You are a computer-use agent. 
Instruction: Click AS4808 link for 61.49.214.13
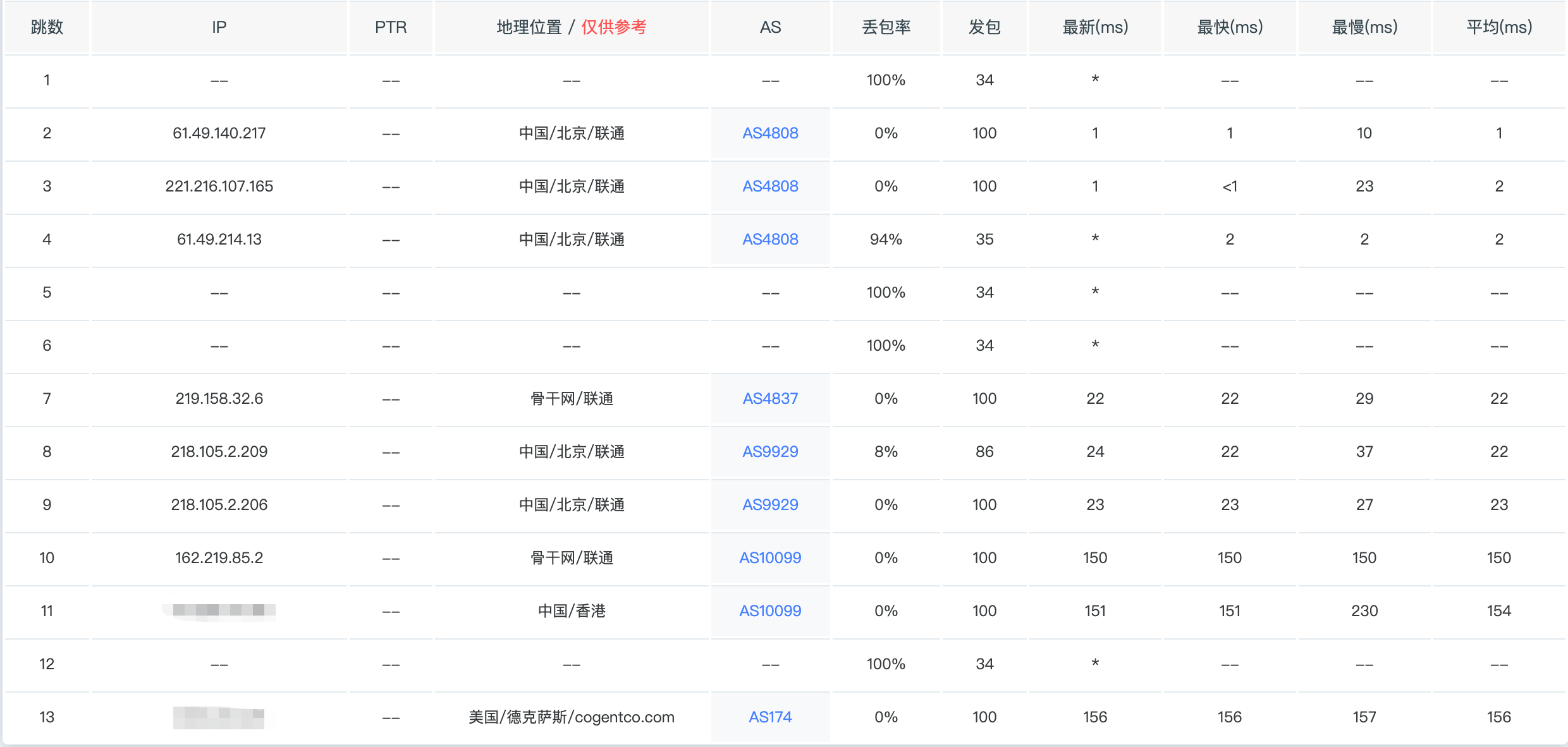pos(769,240)
